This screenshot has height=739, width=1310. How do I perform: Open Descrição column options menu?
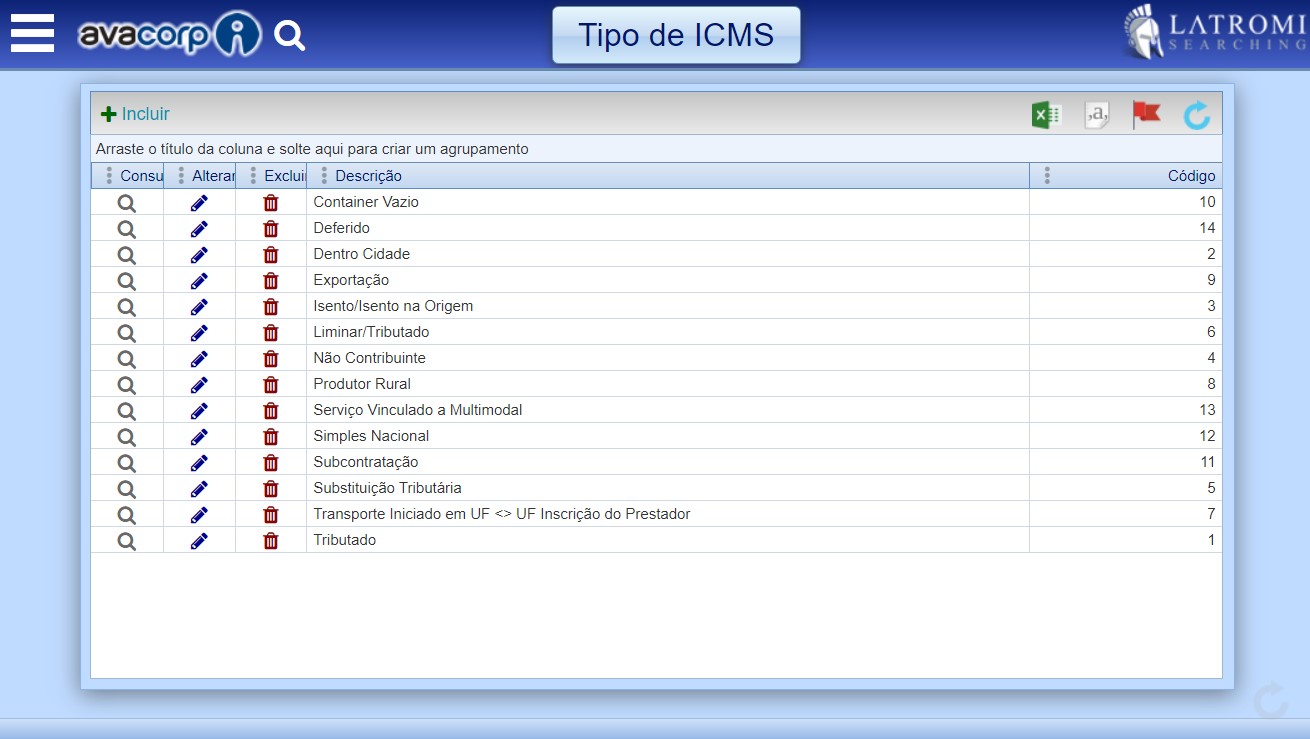(324, 176)
